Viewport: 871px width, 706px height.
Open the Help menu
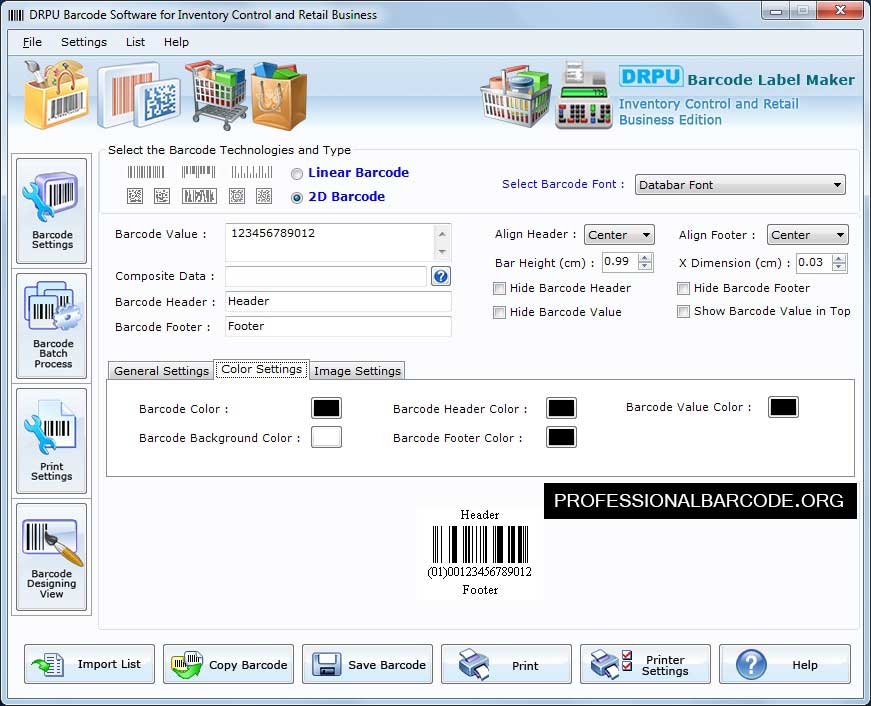pos(176,42)
